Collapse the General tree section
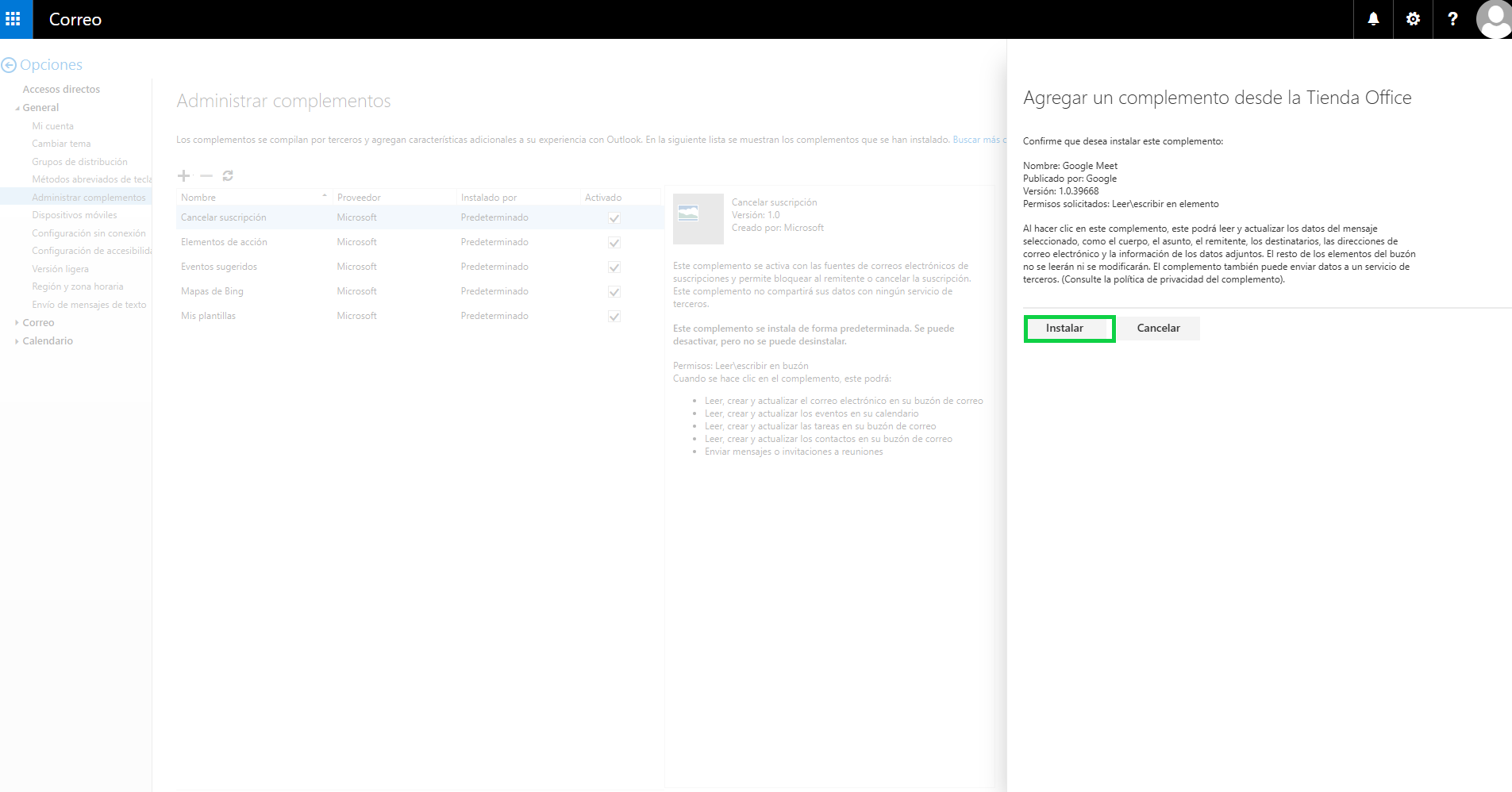The width and height of the screenshot is (1512, 792). tap(17, 108)
